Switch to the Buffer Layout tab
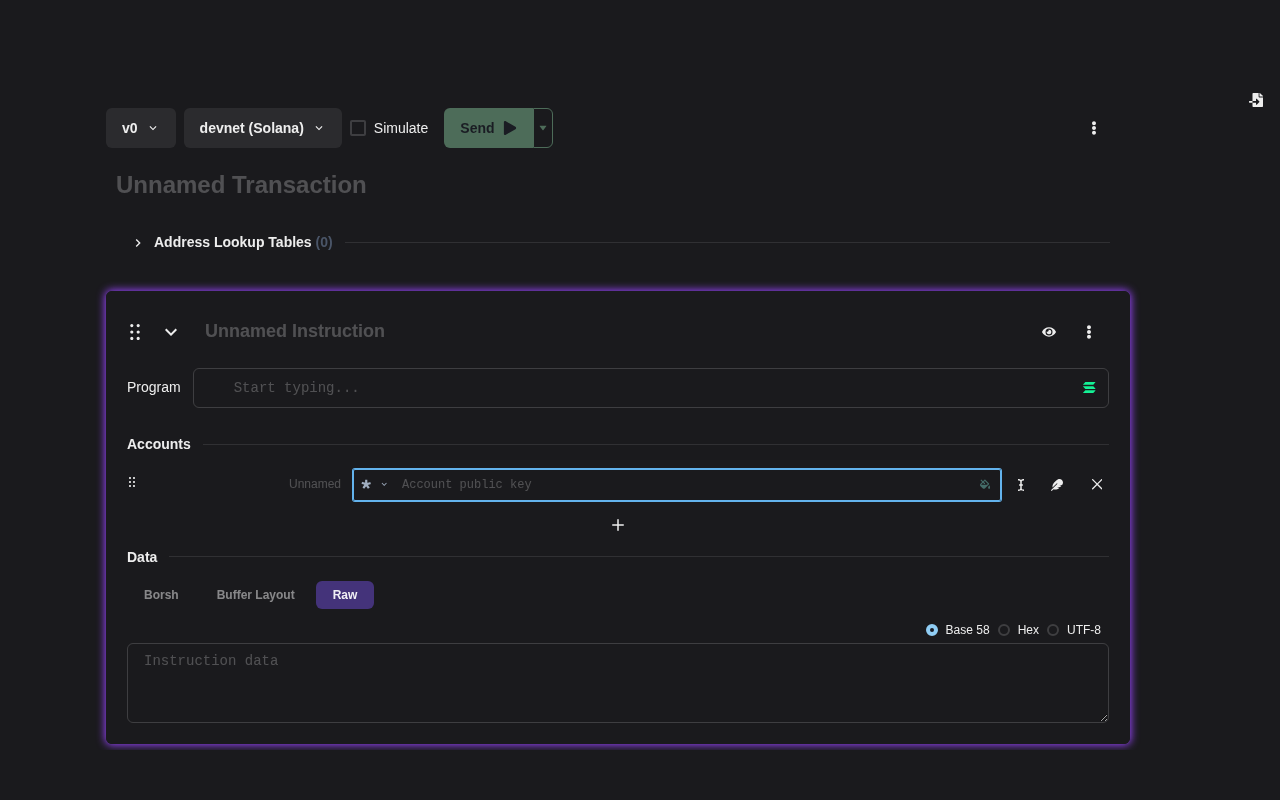This screenshot has width=1280, height=800. (255, 595)
